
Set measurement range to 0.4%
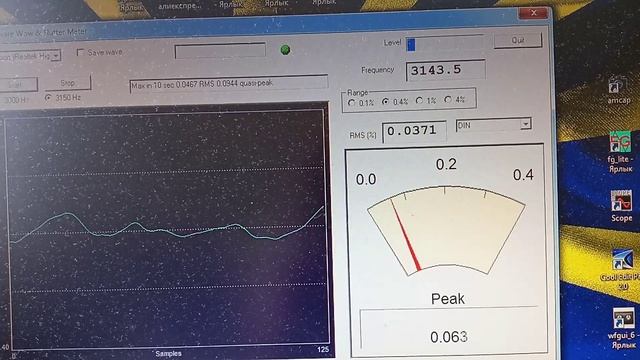385,102
